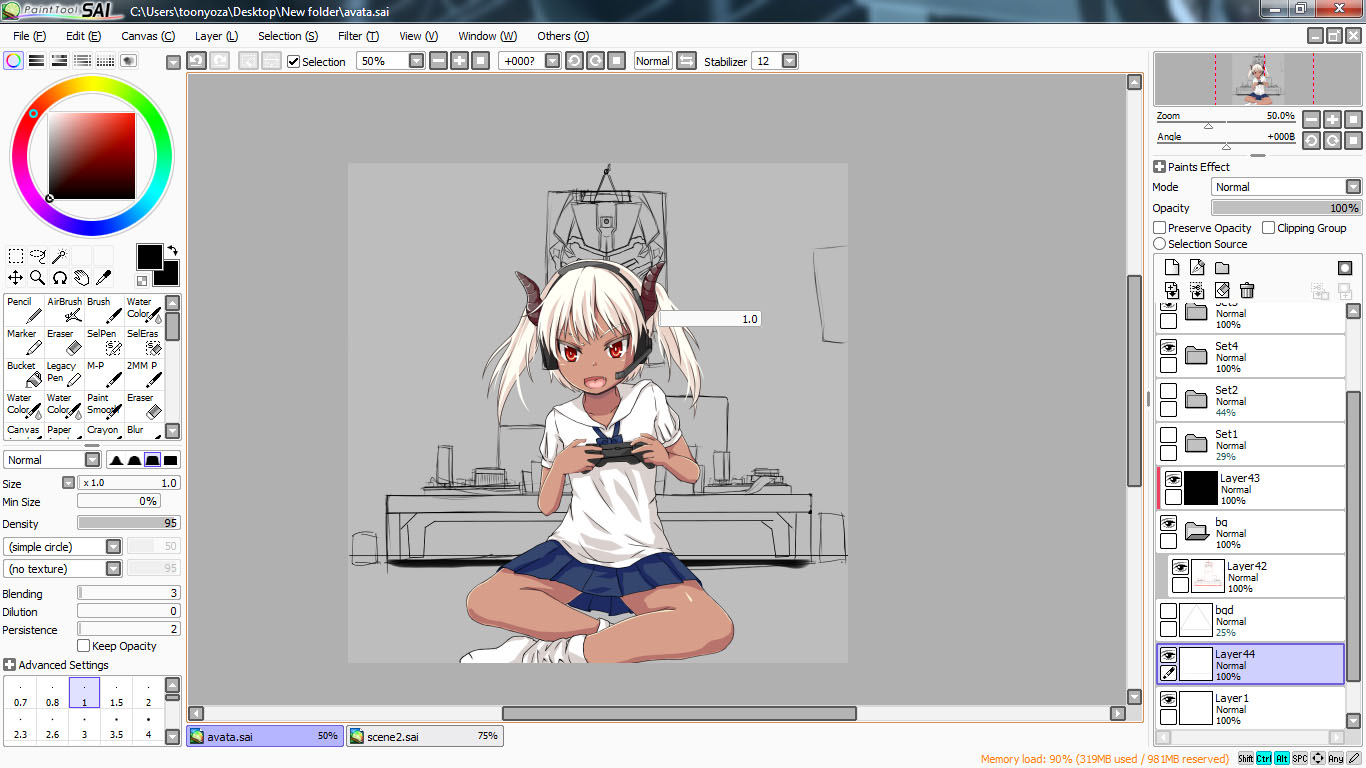Select the Pencil brush tool
The image size is (1366, 768).
click(24, 310)
